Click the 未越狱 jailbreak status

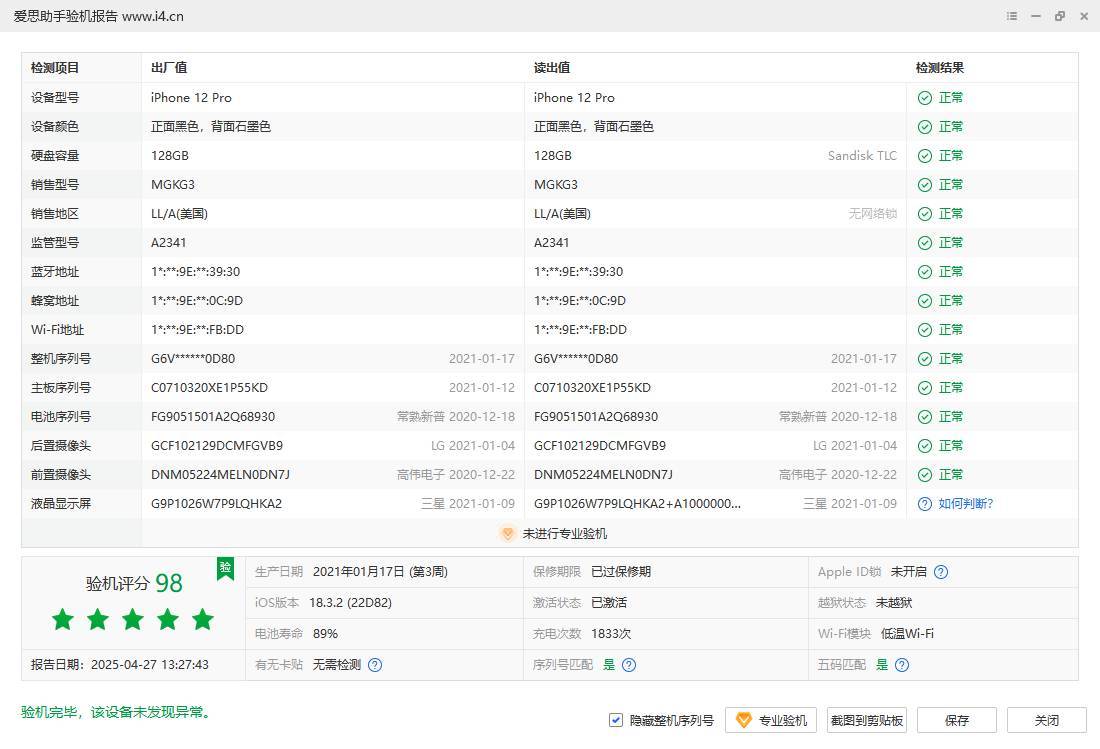[894, 603]
